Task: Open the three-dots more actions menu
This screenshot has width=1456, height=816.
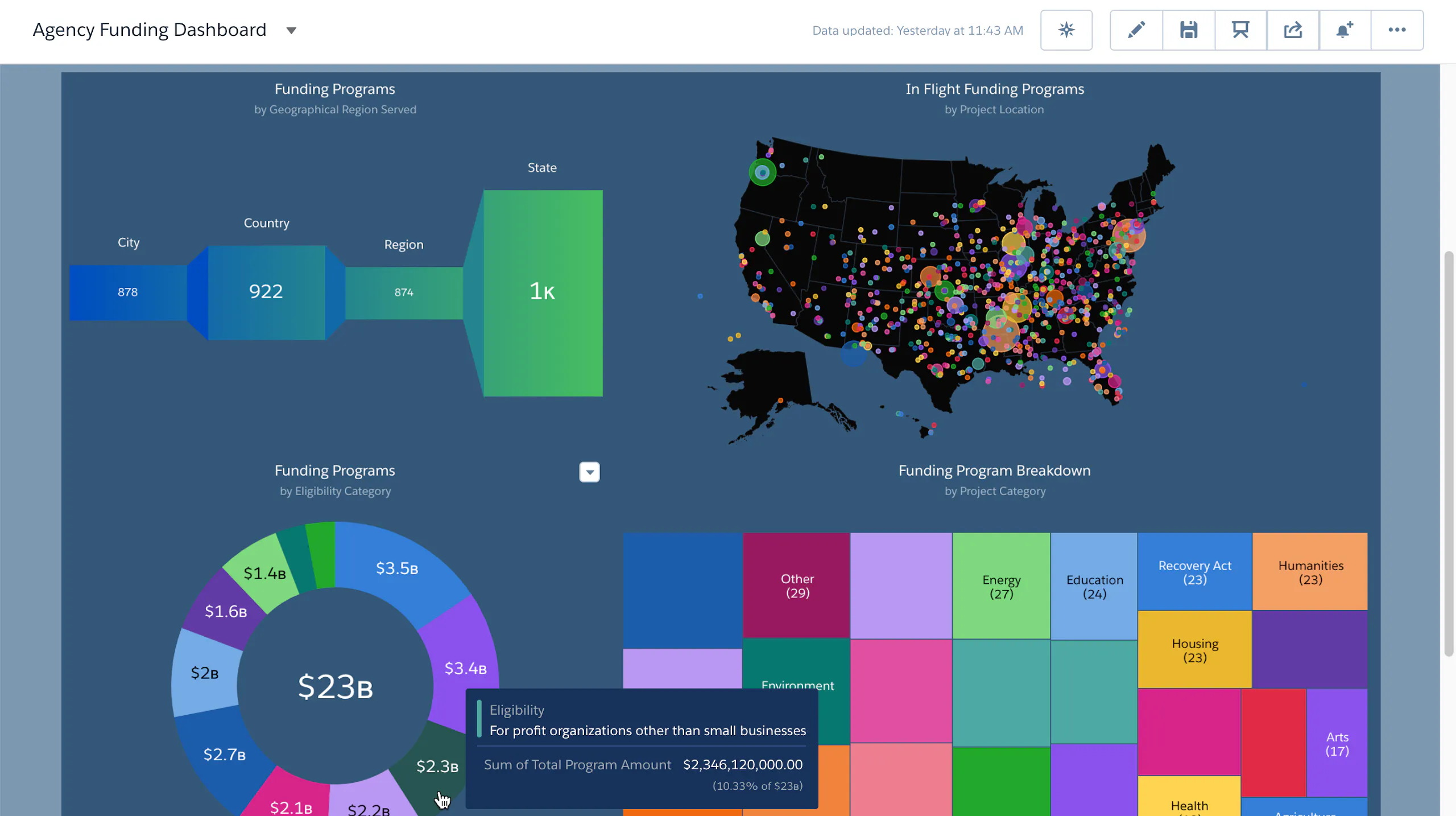Action: tap(1397, 30)
